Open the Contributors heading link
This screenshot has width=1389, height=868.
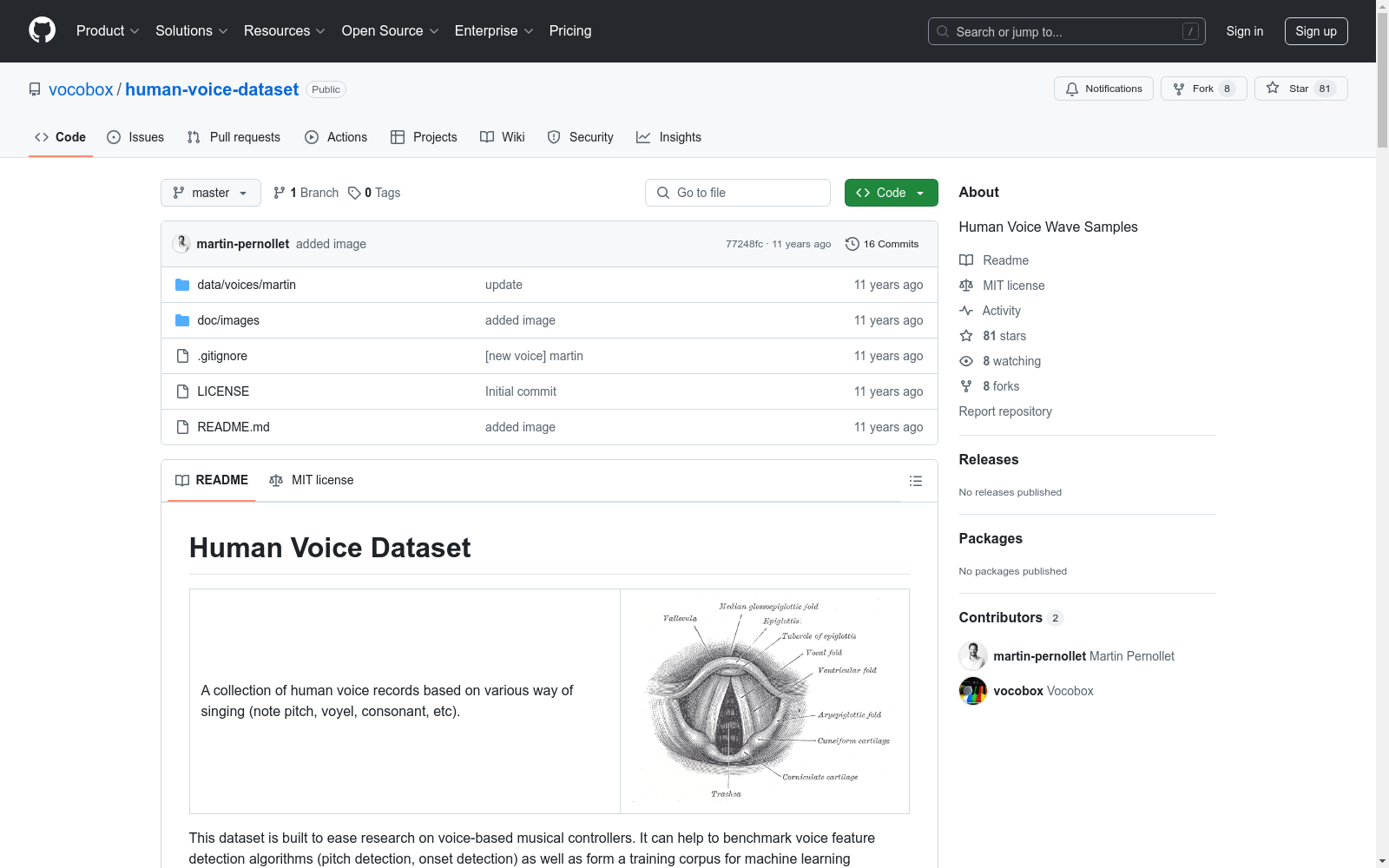(x=1011, y=617)
